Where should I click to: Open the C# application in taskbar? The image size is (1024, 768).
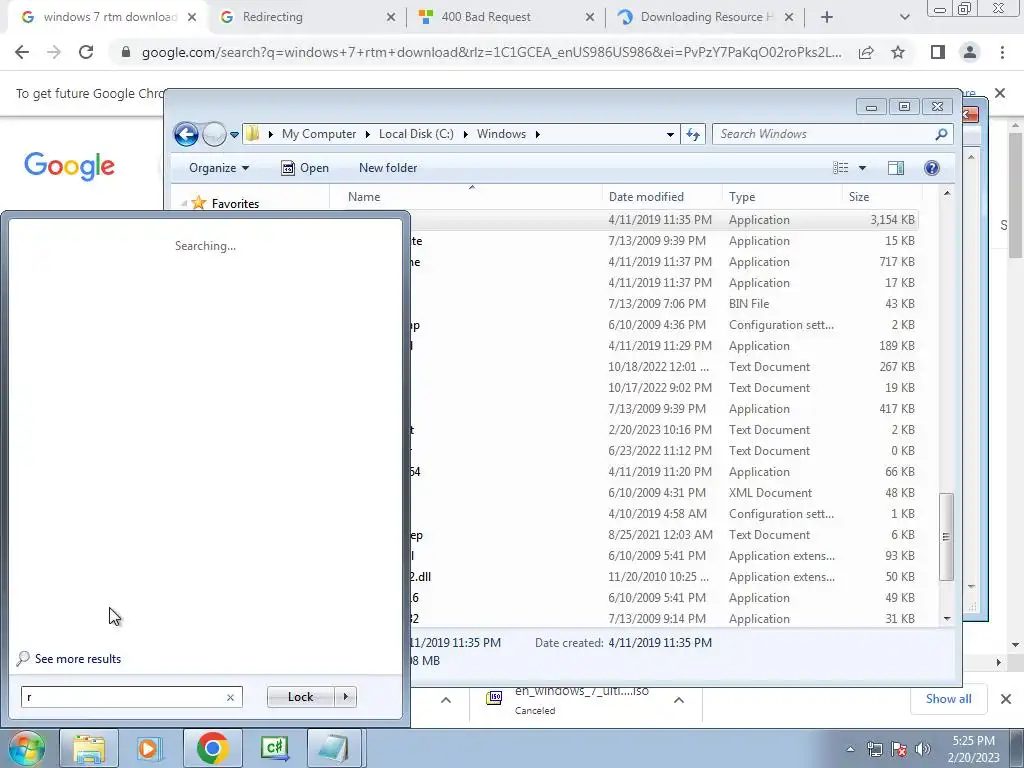click(274, 748)
